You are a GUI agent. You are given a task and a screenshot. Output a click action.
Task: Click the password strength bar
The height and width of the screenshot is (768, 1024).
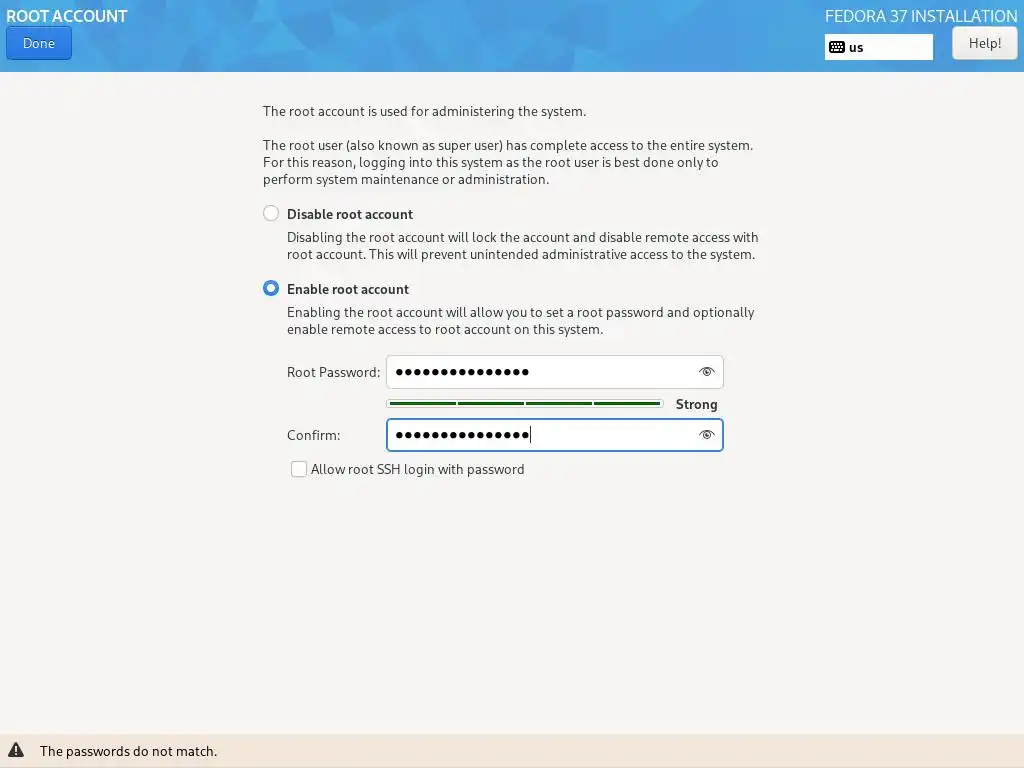click(524, 404)
